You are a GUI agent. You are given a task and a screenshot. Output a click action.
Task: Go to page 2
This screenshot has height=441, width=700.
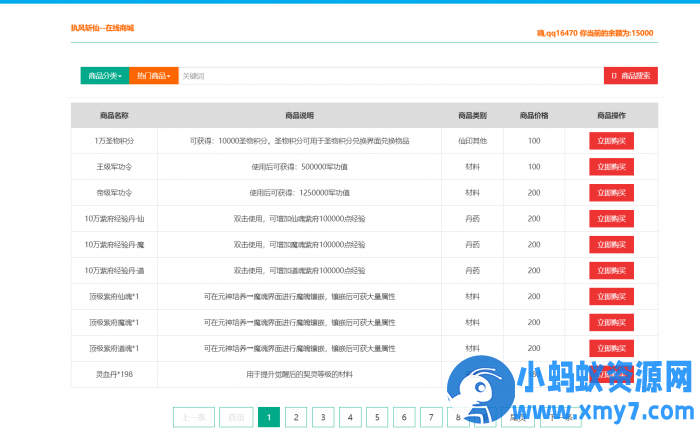point(295,417)
